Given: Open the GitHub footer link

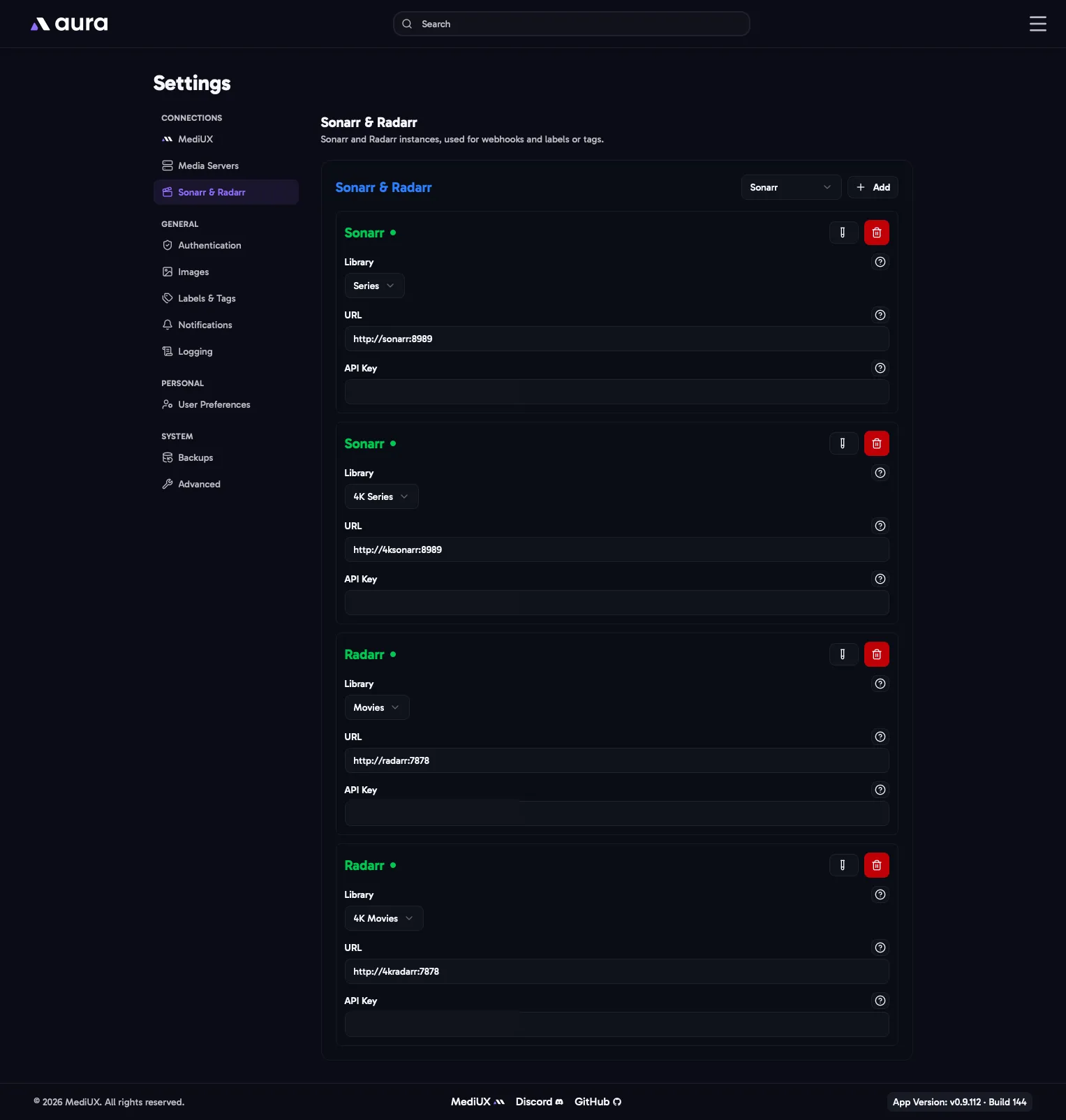Looking at the screenshot, I should (598, 1102).
